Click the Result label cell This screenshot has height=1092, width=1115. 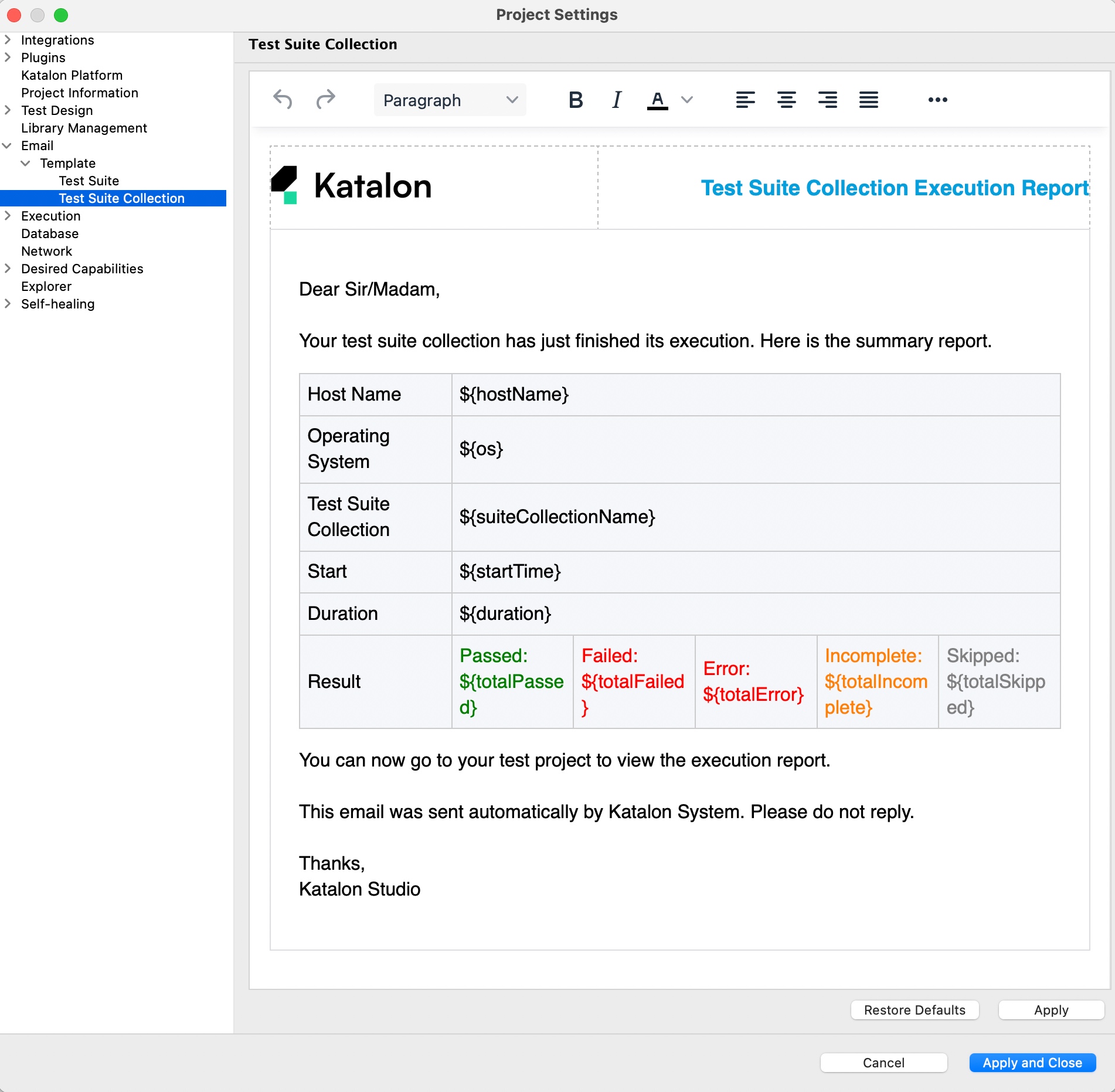(376, 681)
